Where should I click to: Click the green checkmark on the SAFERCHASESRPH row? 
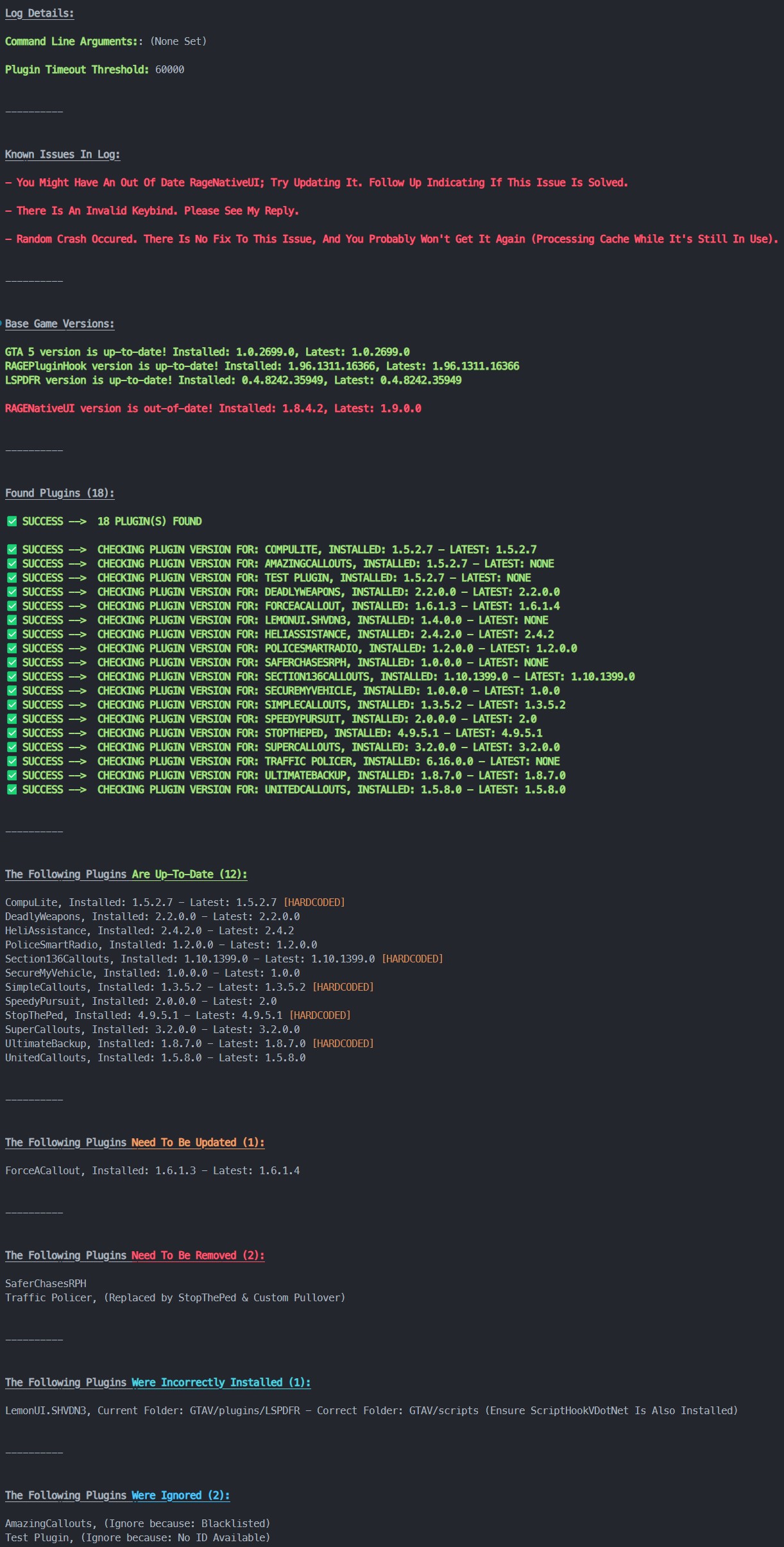point(12,662)
